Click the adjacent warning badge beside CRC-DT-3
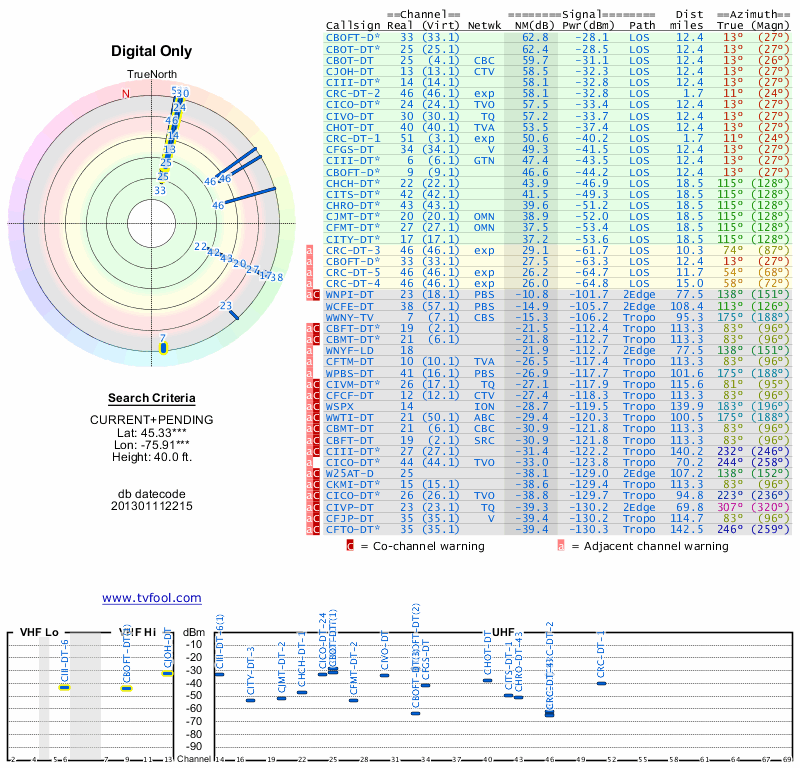Image resolution: width=800 pixels, height=768 pixels. point(309,251)
